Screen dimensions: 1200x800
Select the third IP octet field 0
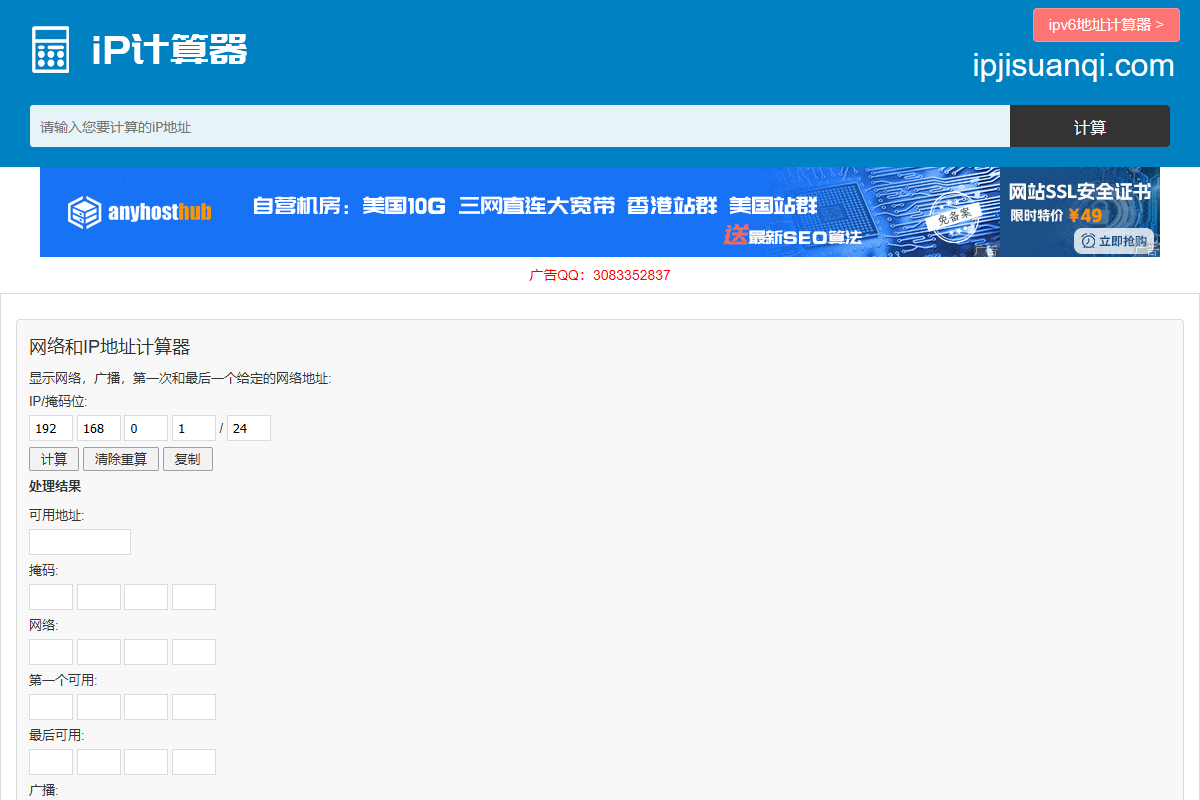[x=146, y=428]
